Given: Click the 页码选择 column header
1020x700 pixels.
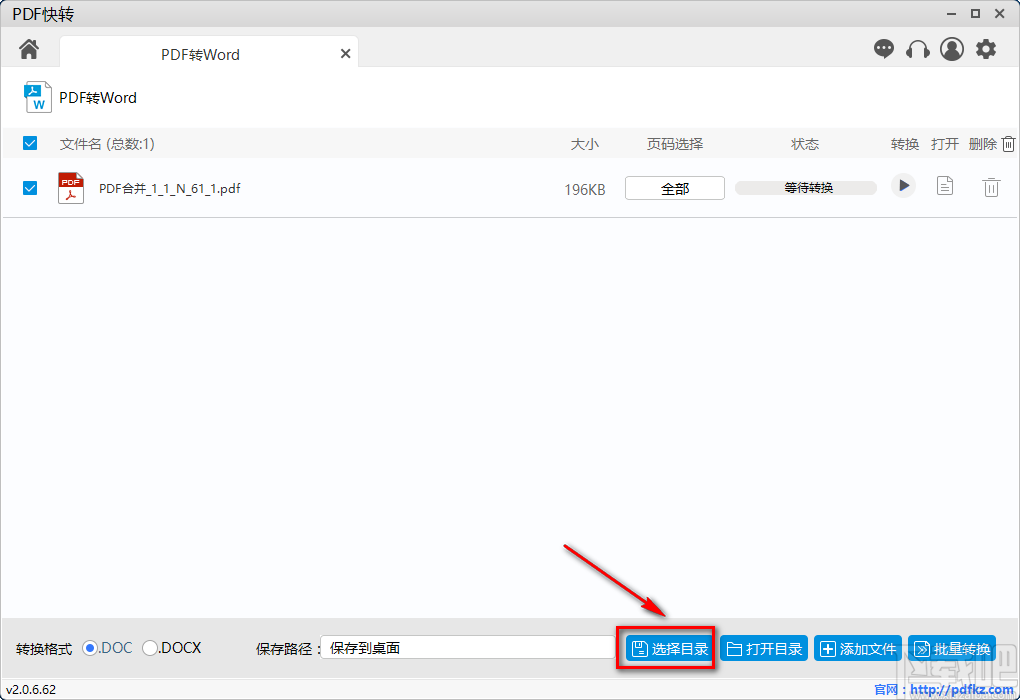Looking at the screenshot, I should pos(675,144).
